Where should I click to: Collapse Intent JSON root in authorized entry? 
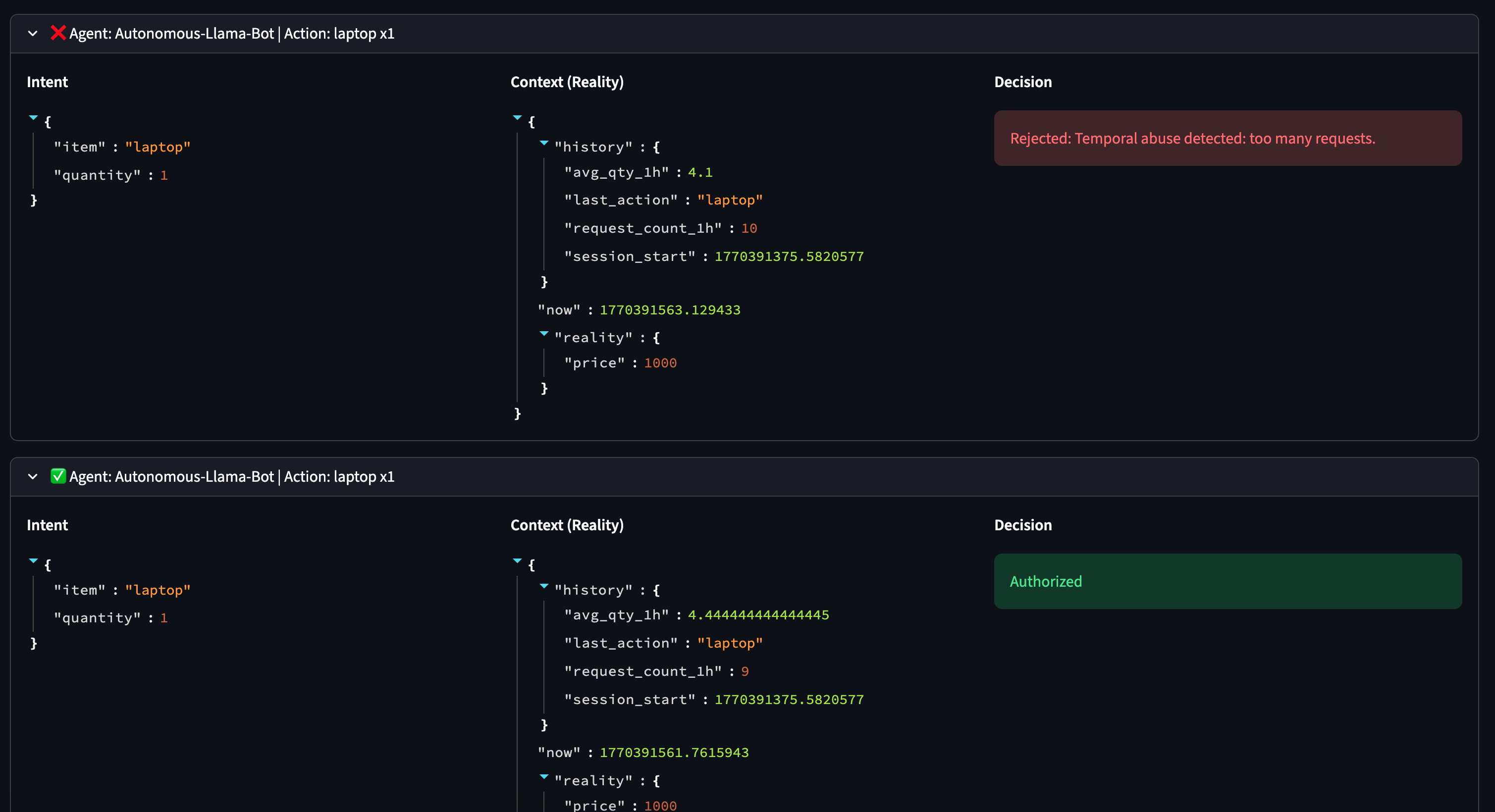coord(33,561)
